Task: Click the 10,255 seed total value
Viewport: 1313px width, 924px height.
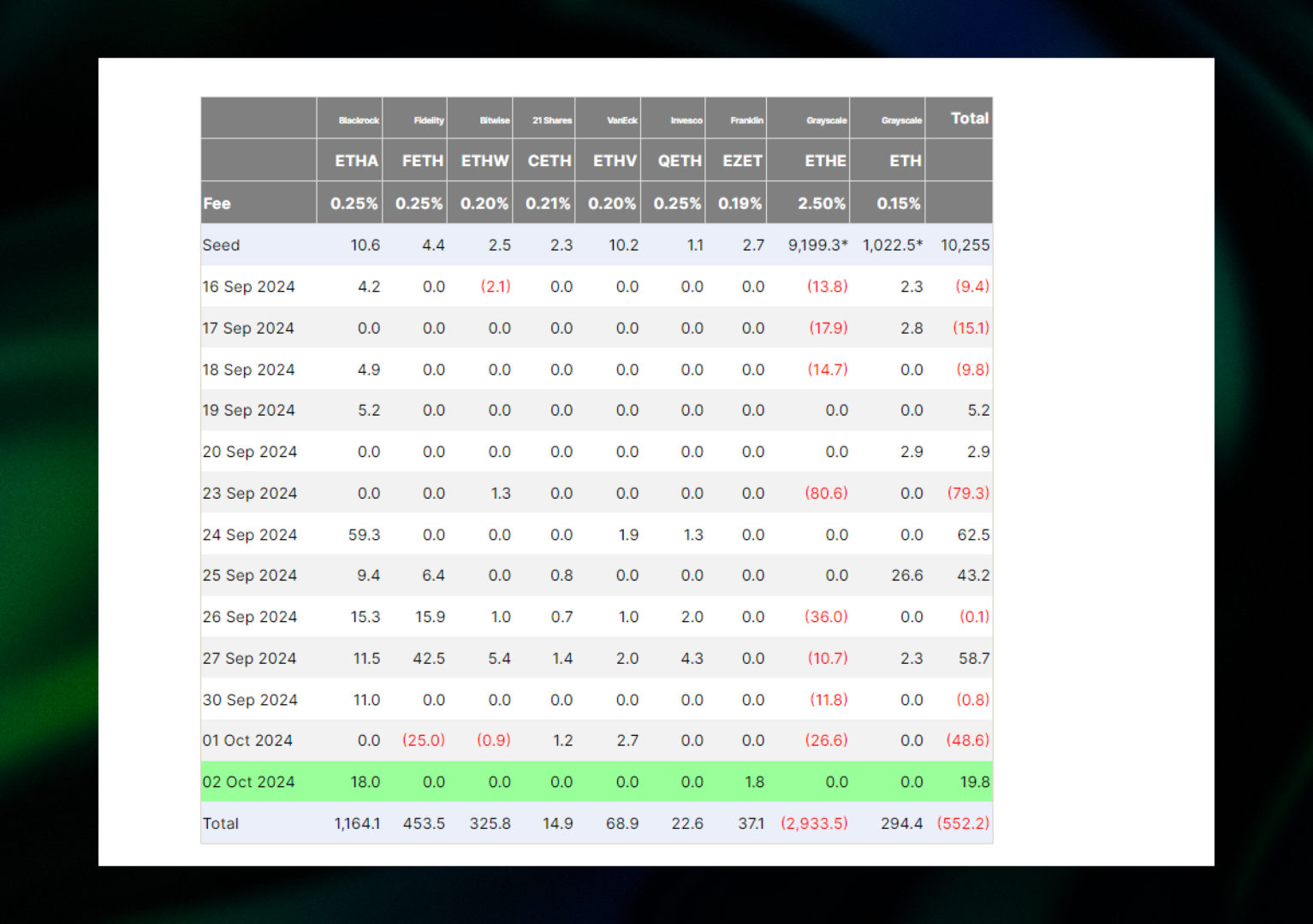Action: click(965, 246)
